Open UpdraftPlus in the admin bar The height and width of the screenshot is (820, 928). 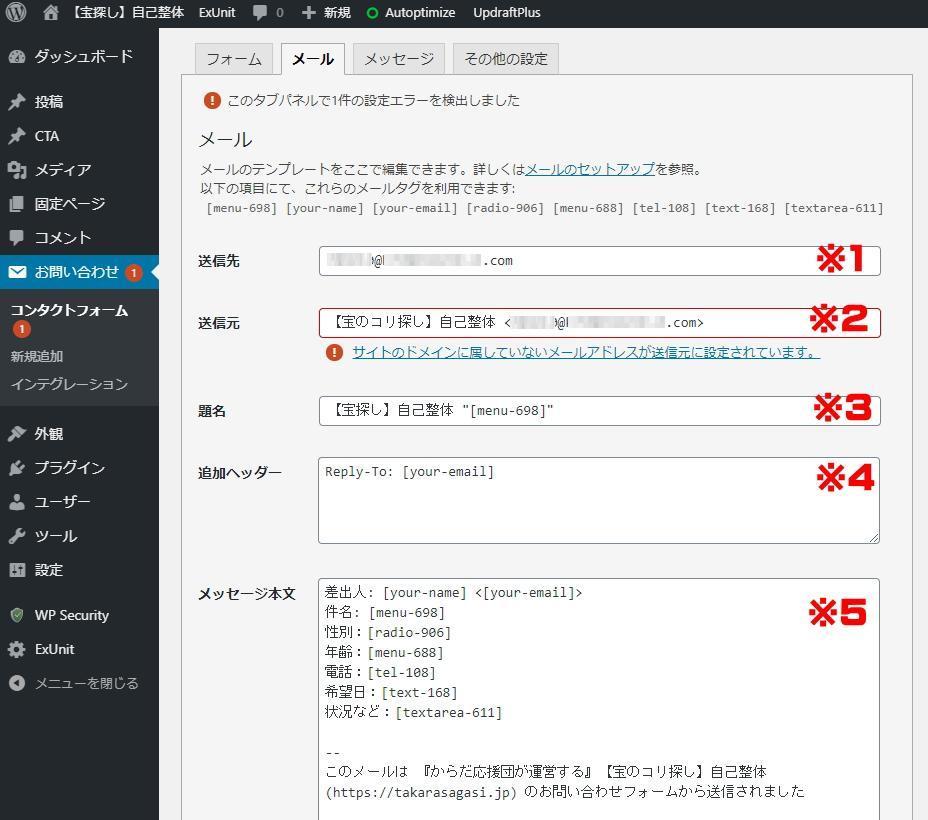point(507,12)
